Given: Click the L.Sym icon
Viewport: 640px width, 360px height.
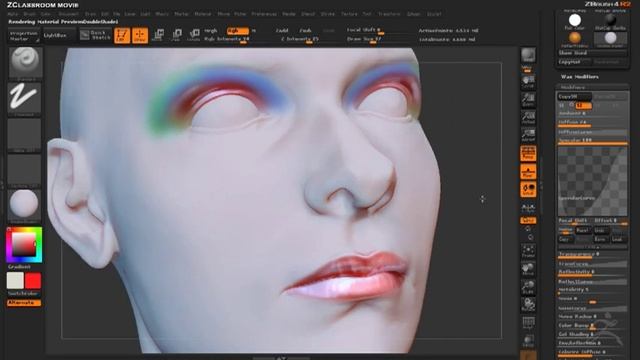Looking at the screenshot, I should click(528, 207).
